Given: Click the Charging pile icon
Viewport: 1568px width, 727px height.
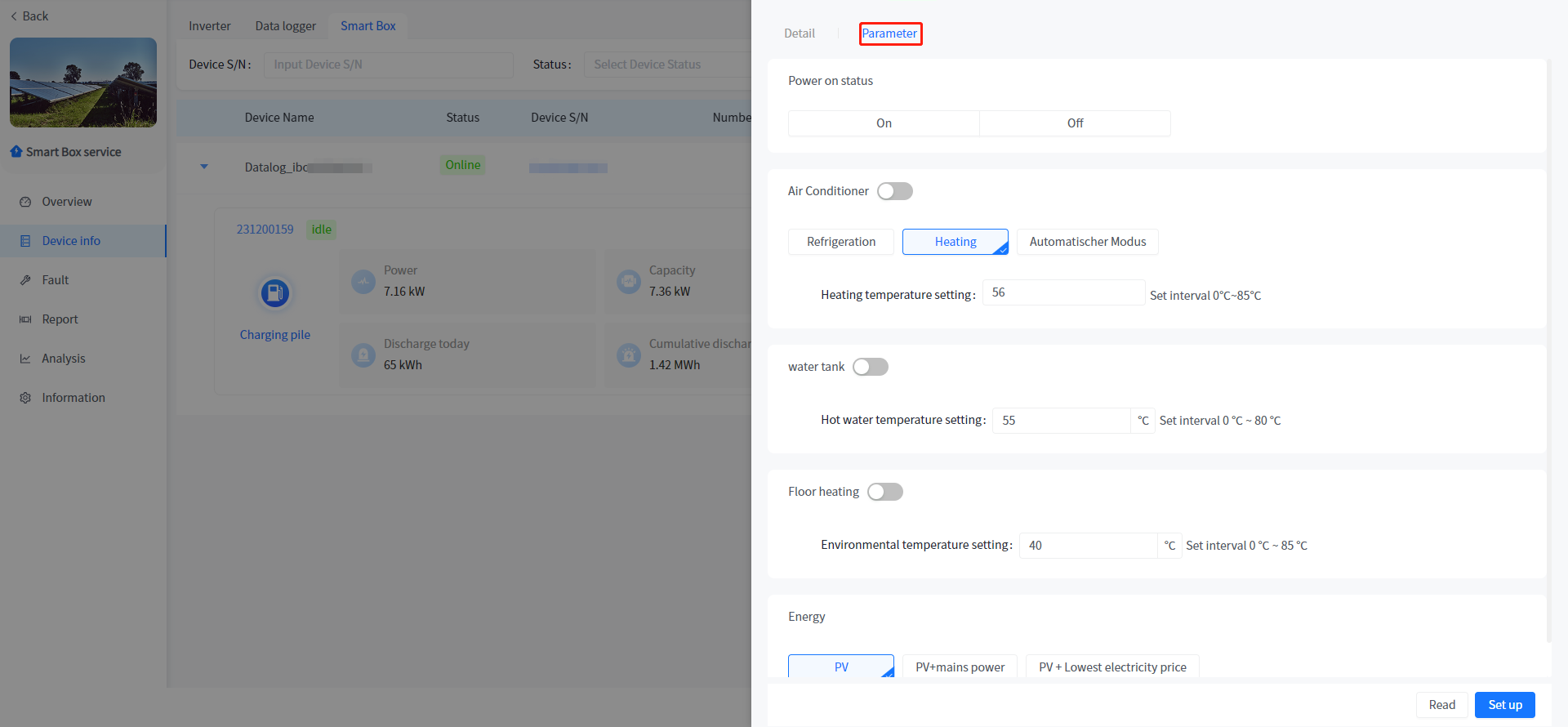Looking at the screenshot, I should click(x=275, y=293).
